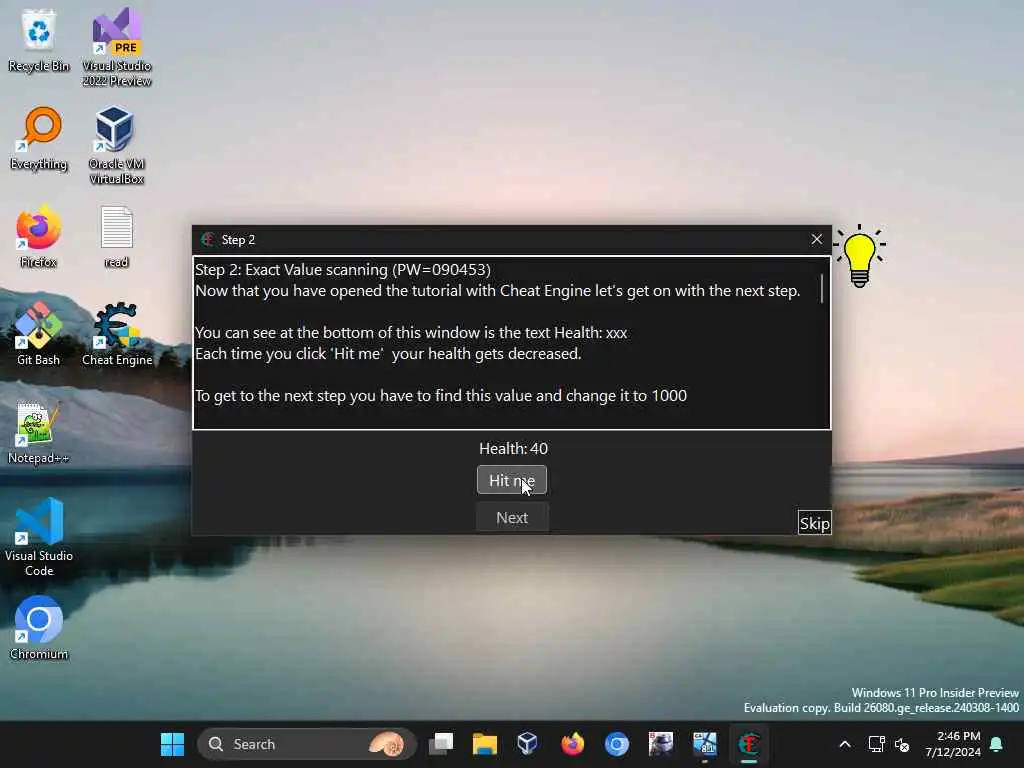
Task: Open Visual Studio Code shortcut
Action: [x=39, y=537]
